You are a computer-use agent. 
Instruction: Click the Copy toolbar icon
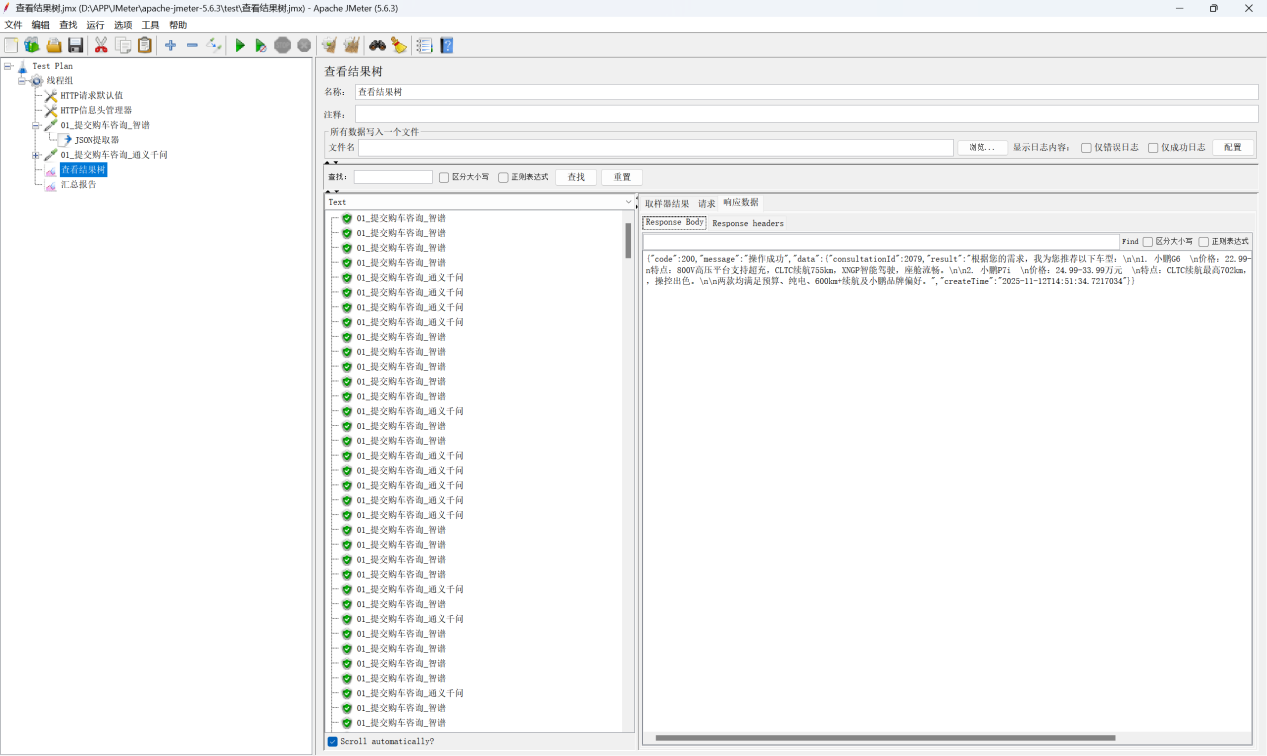click(x=123, y=45)
